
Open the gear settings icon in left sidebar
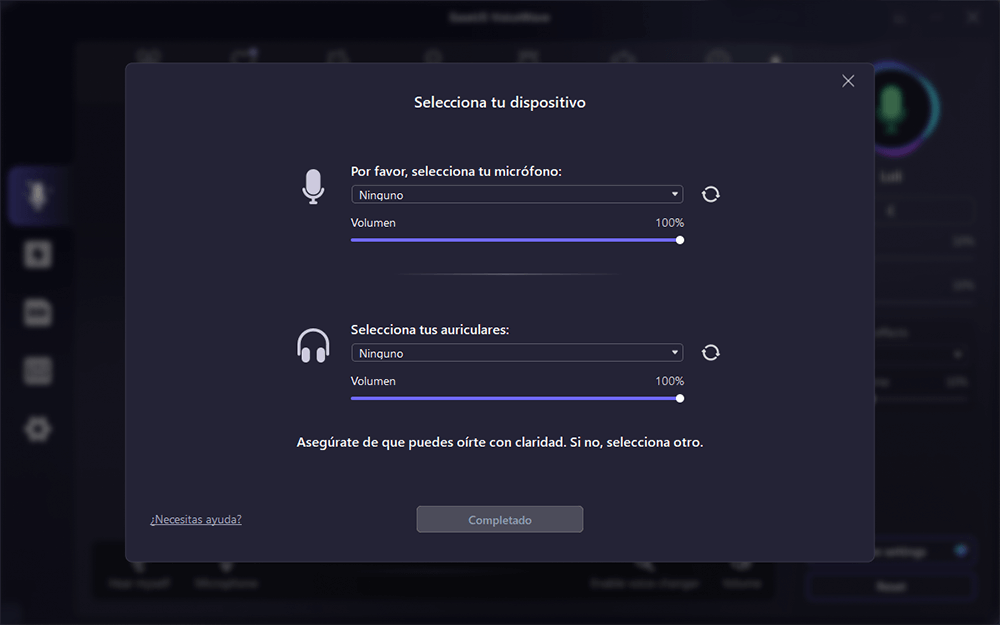click(x=38, y=429)
